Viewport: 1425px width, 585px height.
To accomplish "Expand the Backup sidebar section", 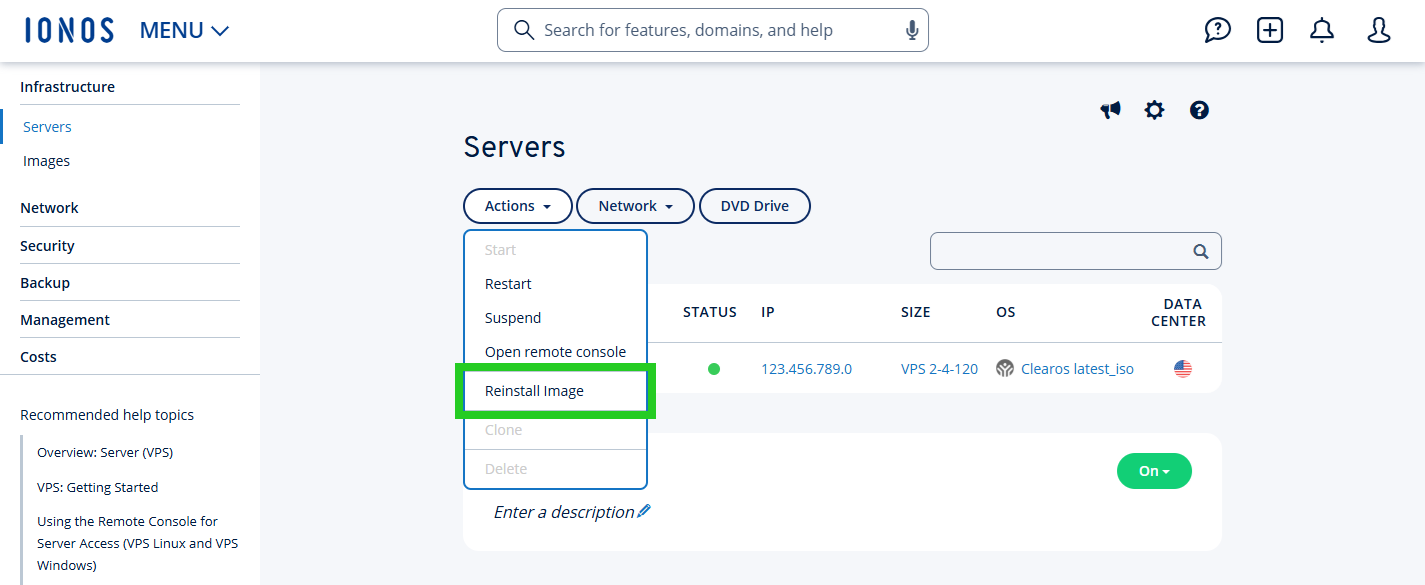I will pyautogui.click(x=45, y=283).
